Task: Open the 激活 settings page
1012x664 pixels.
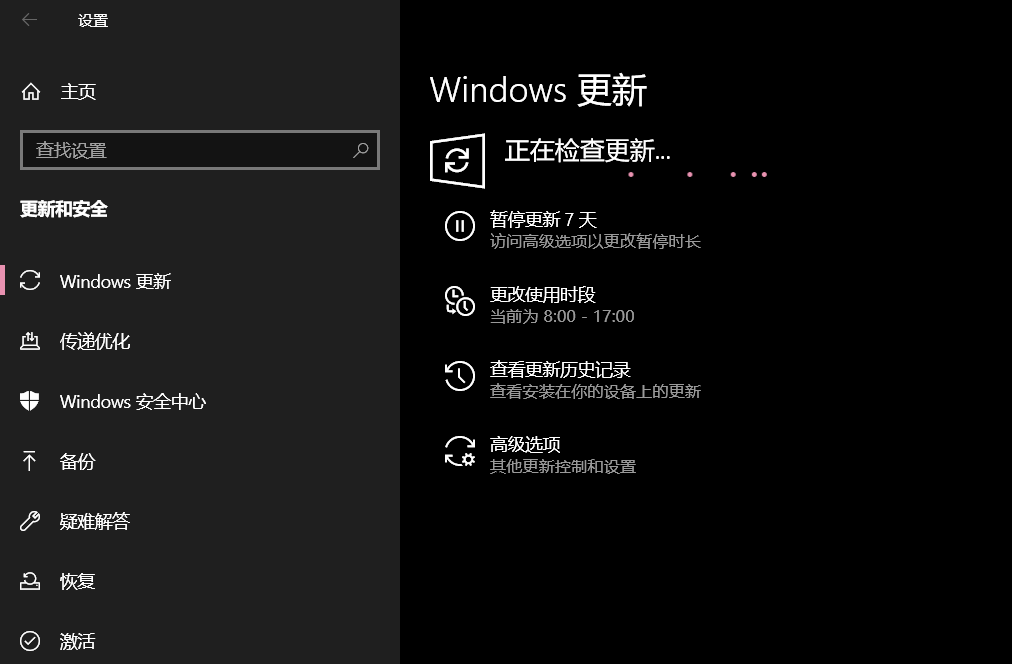Action: 77,641
